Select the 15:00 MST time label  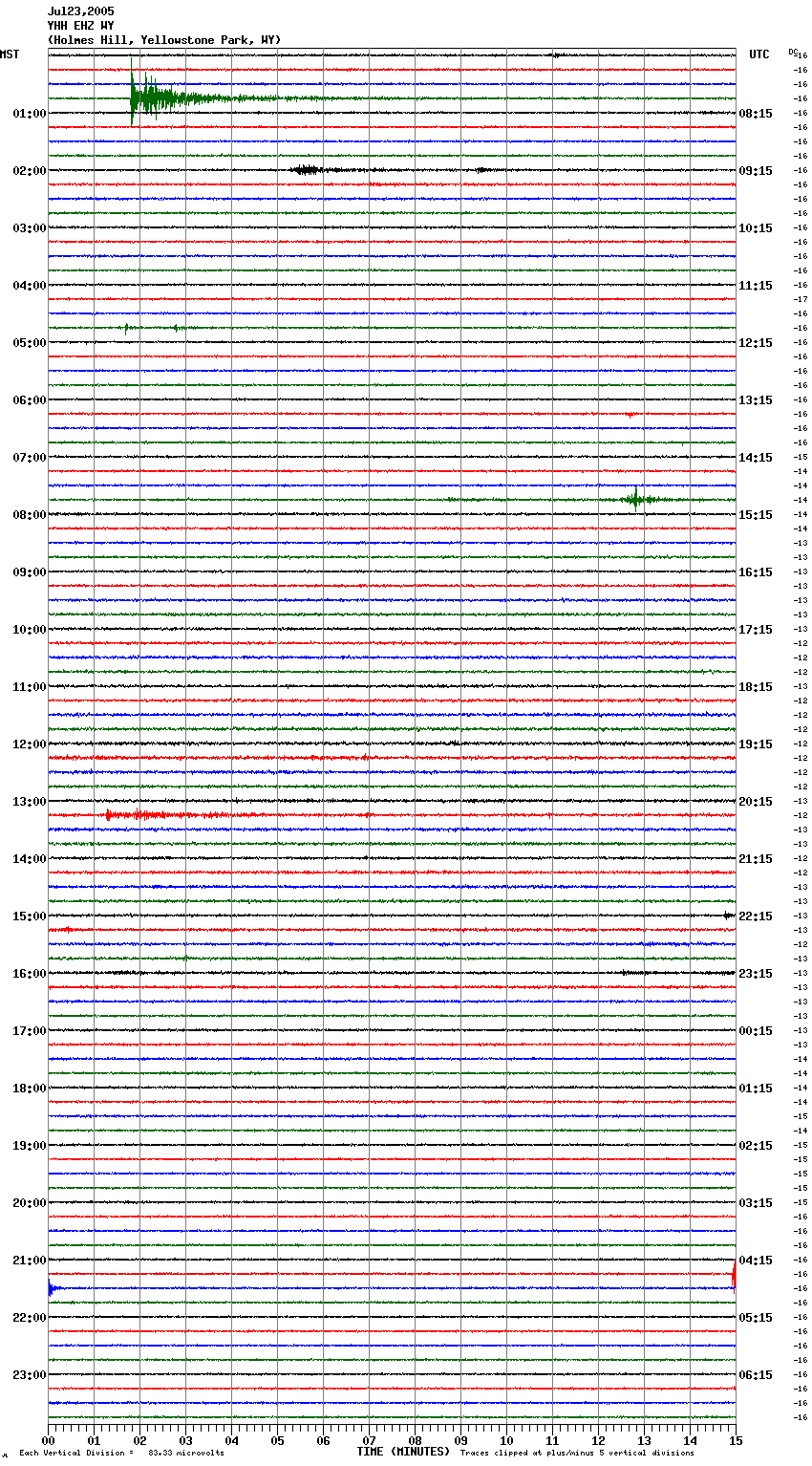pos(30,916)
